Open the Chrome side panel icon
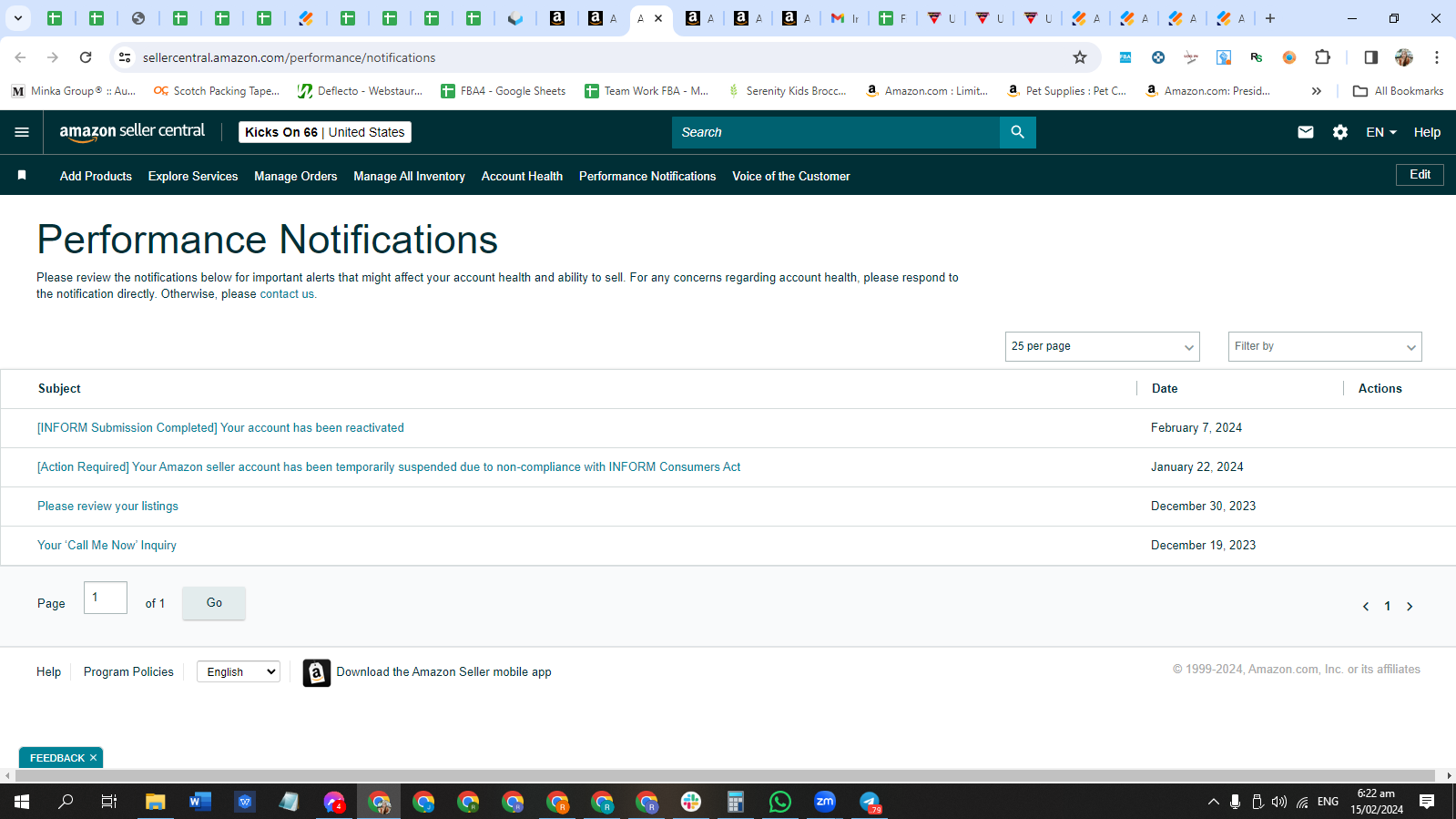 (x=1370, y=57)
